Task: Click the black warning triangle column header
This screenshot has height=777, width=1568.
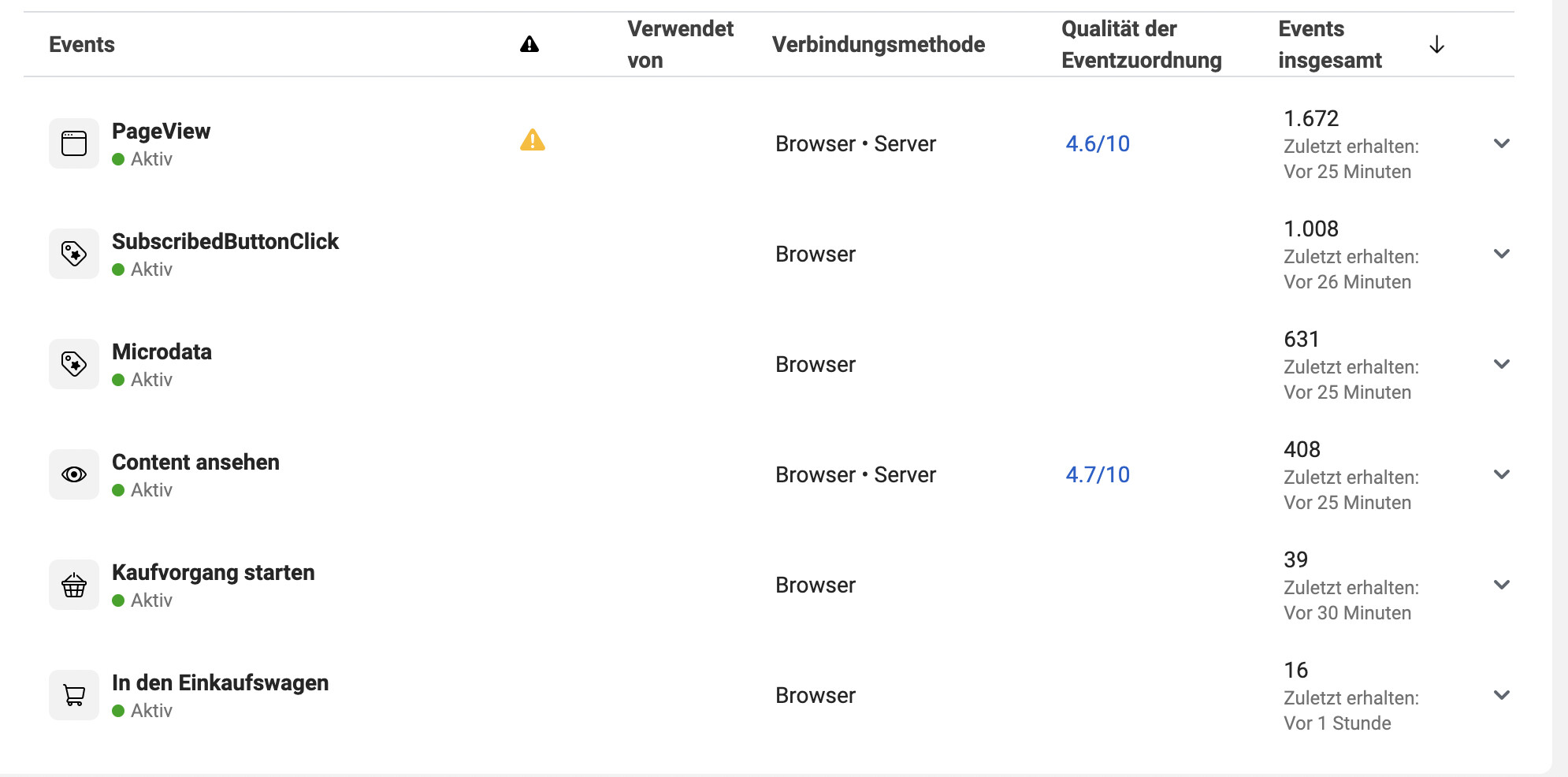Action: pos(529,44)
